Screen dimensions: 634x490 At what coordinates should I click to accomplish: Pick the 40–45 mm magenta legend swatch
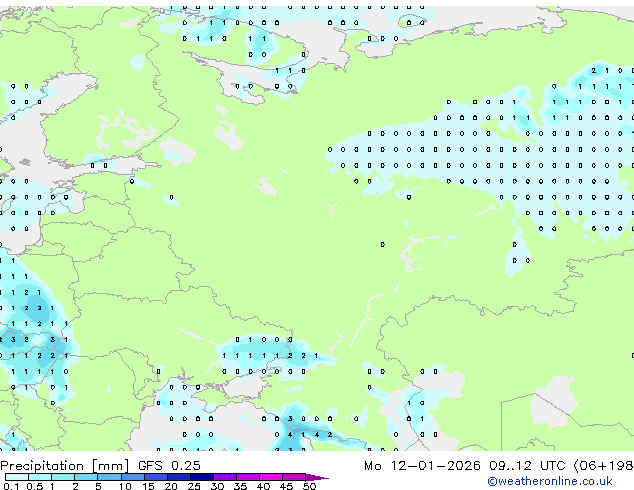click(x=271, y=477)
